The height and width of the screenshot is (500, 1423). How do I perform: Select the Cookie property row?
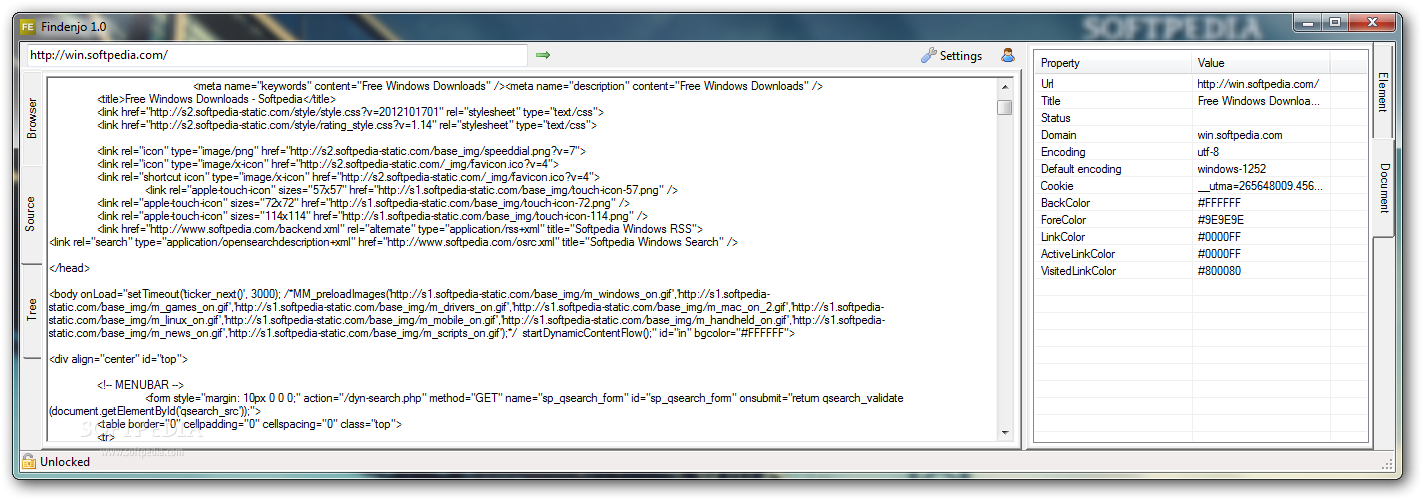(1201, 186)
